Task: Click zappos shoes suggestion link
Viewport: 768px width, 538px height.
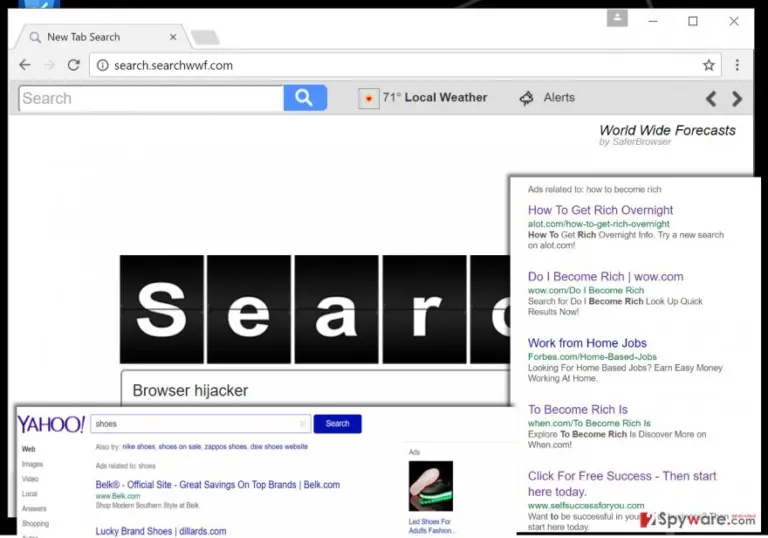Action: click(x=225, y=446)
